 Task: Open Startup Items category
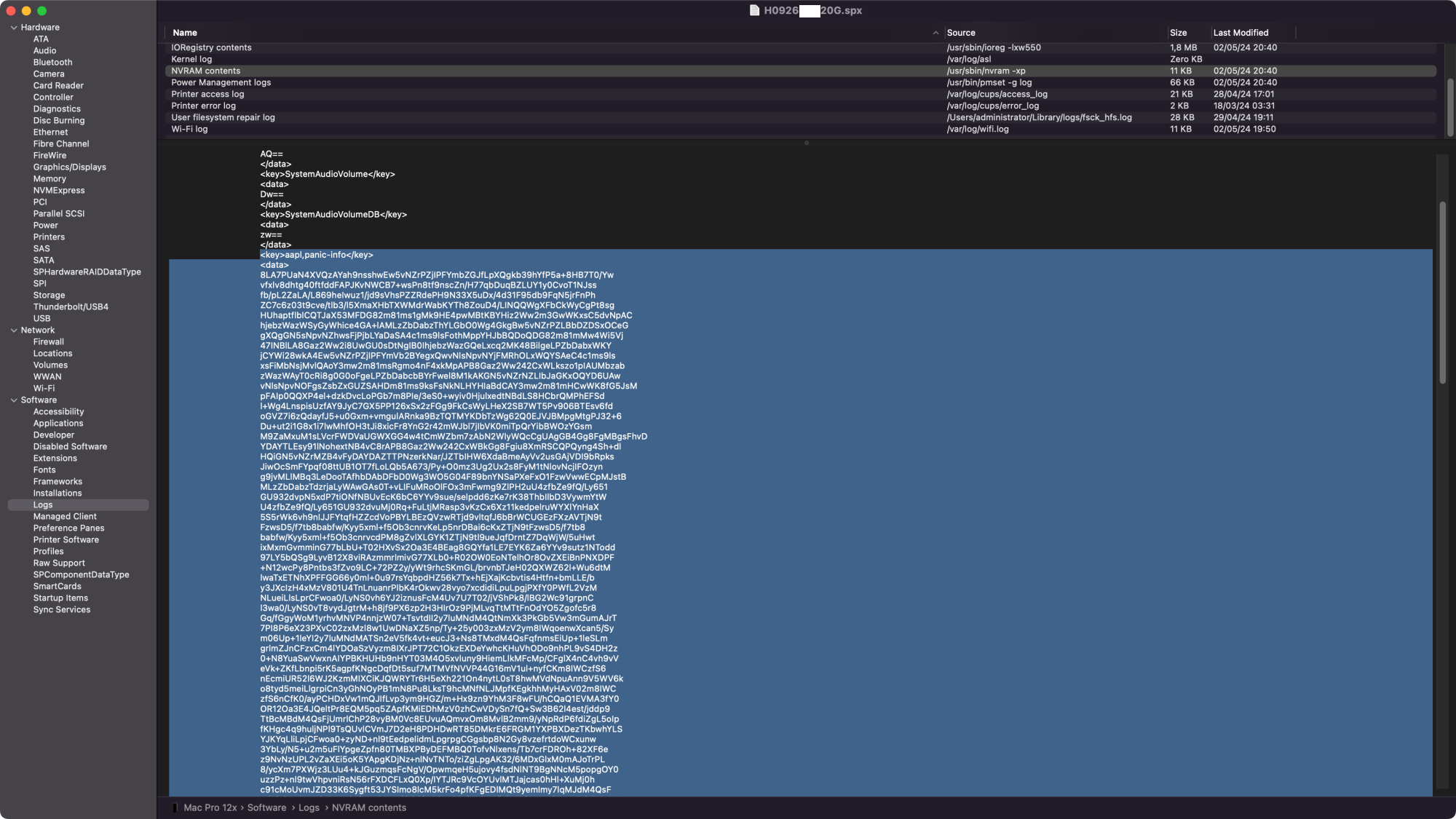click(60, 598)
